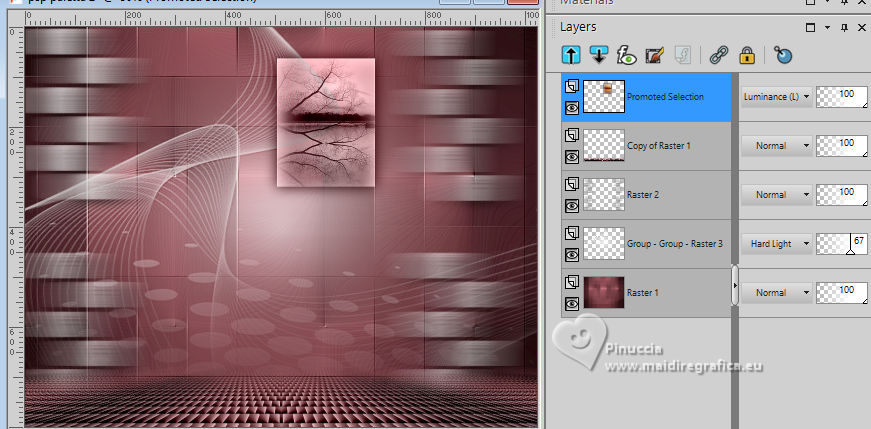The height and width of the screenshot is (429, 871).
Task: Open Luminance (L) blend mode dropdown
Action: click(x=777, y=97)
